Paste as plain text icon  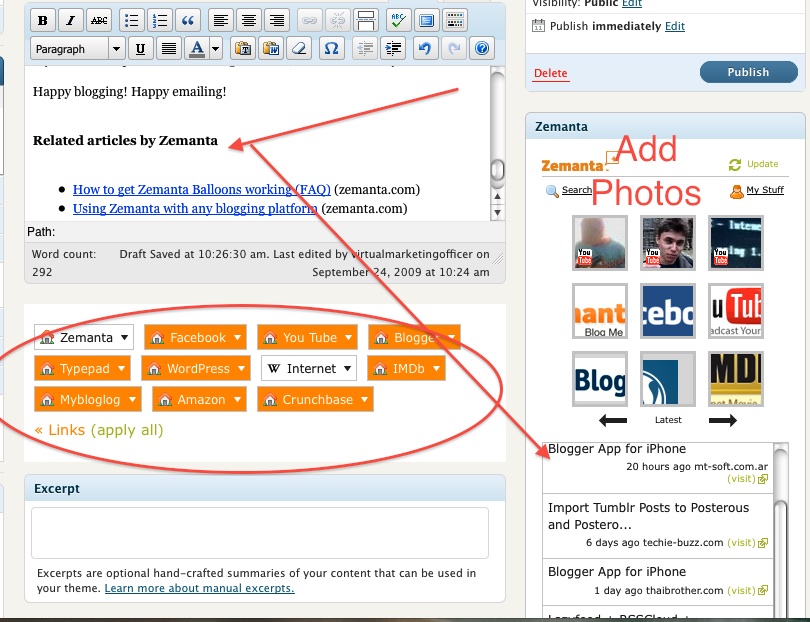(243, 49)
